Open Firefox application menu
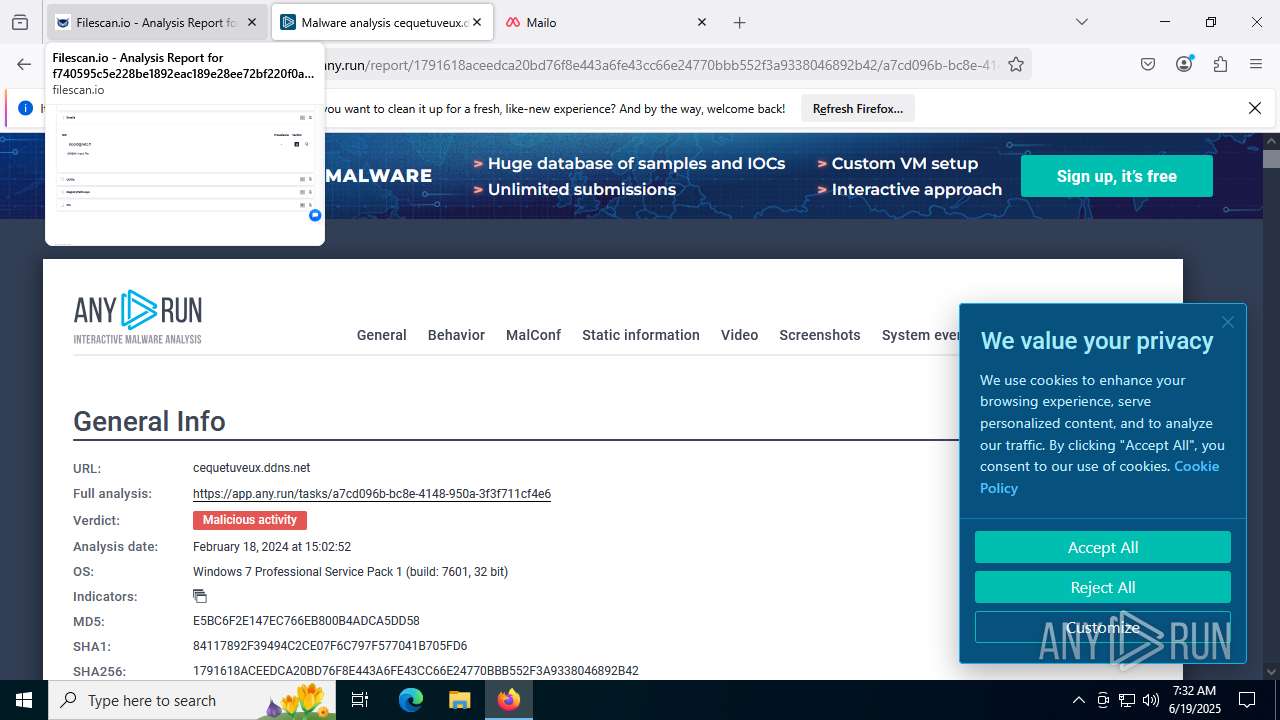The width and height of the screenshot is (1280, 720). pos(1256,64)
